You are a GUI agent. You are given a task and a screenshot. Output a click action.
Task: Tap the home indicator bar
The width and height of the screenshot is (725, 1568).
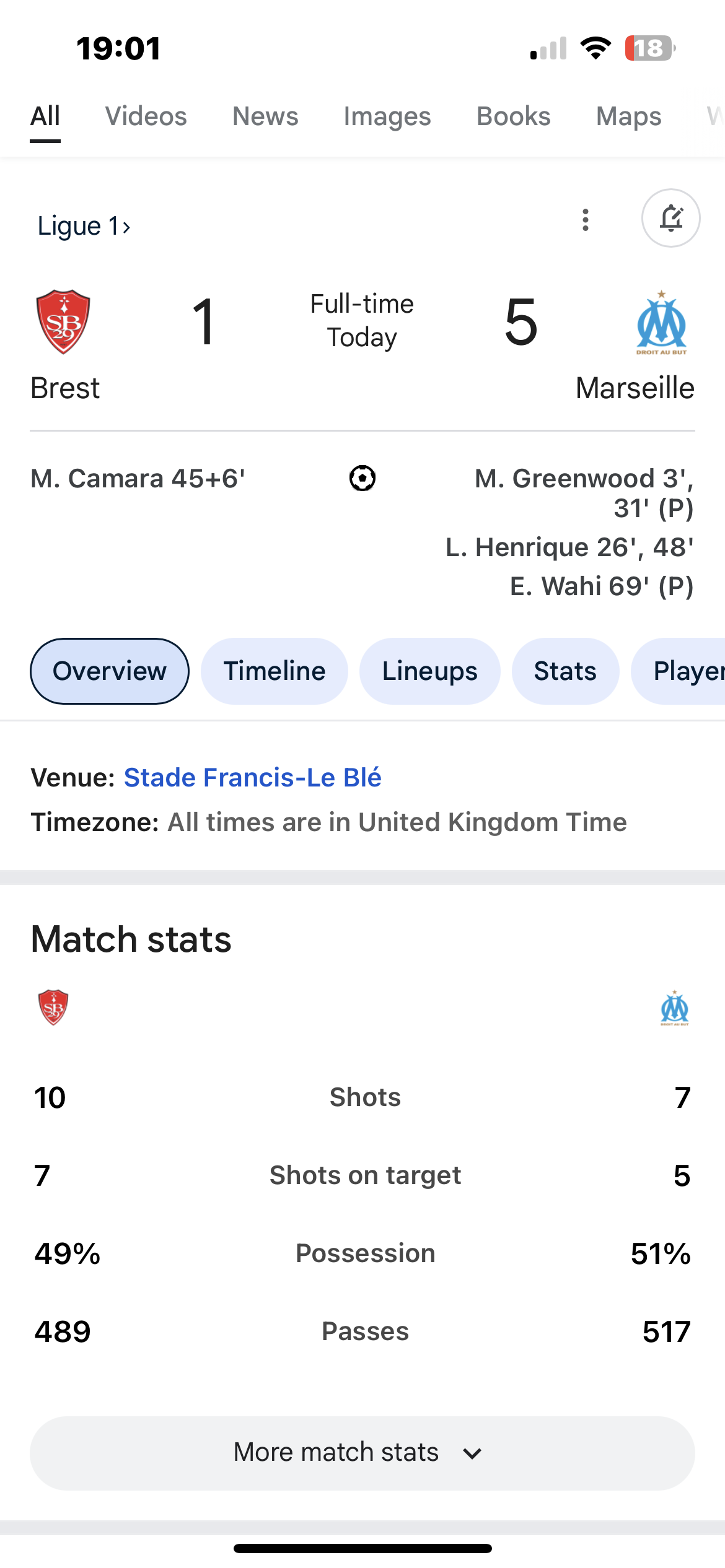[362, 1548]
